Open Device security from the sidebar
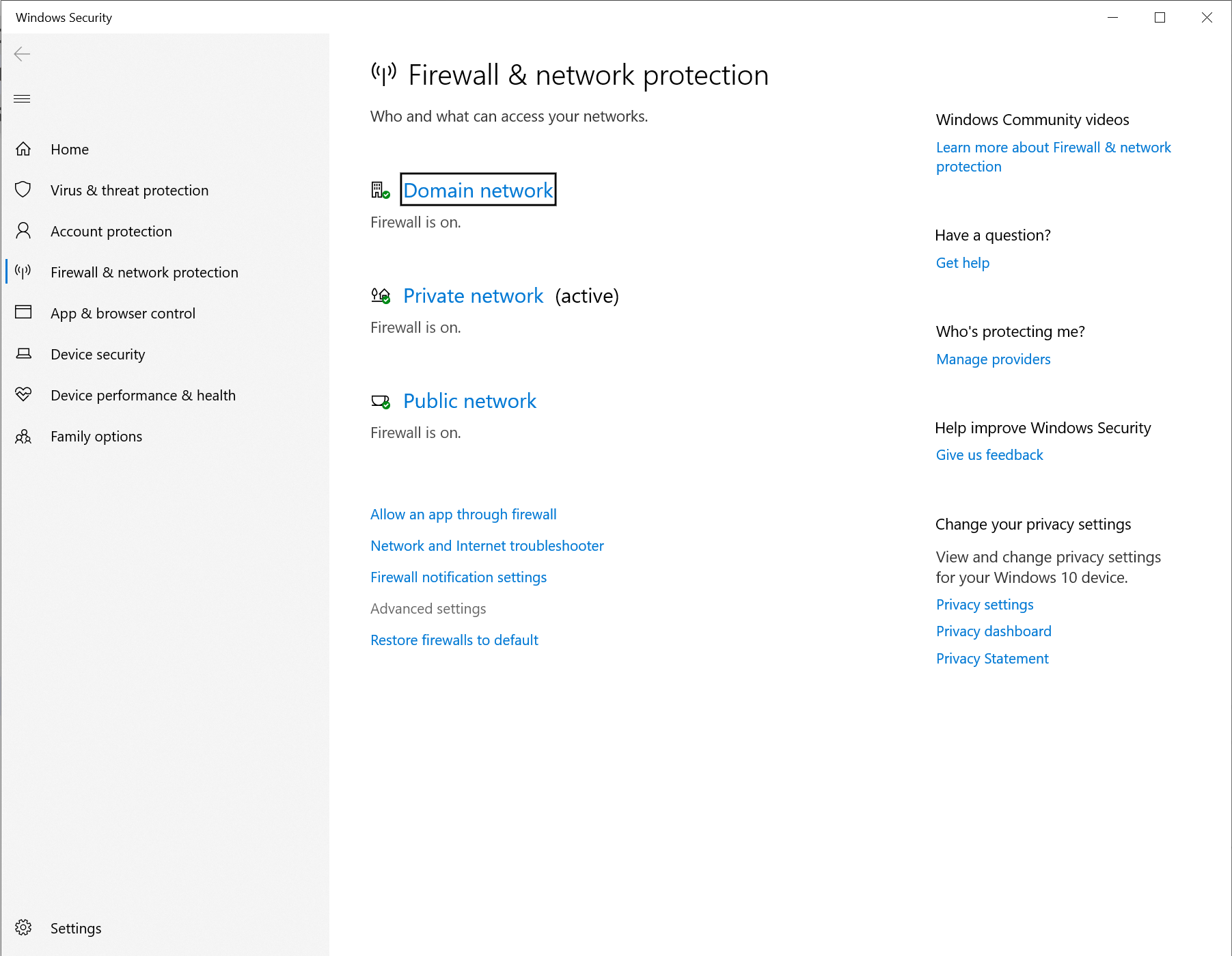The image size is (1232, 956). click(98, 354)
